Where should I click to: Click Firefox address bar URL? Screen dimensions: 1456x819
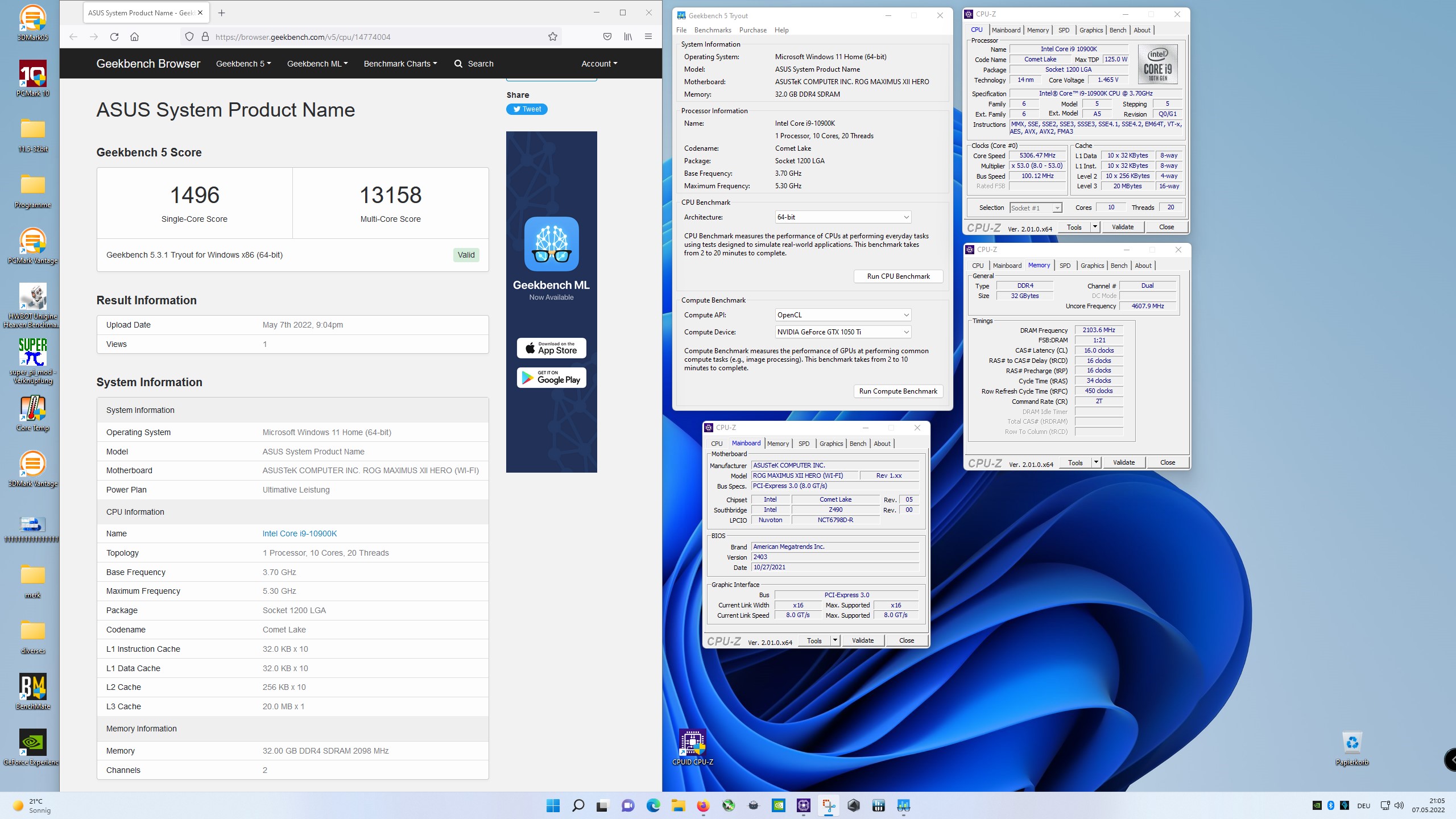pos(303,37)
